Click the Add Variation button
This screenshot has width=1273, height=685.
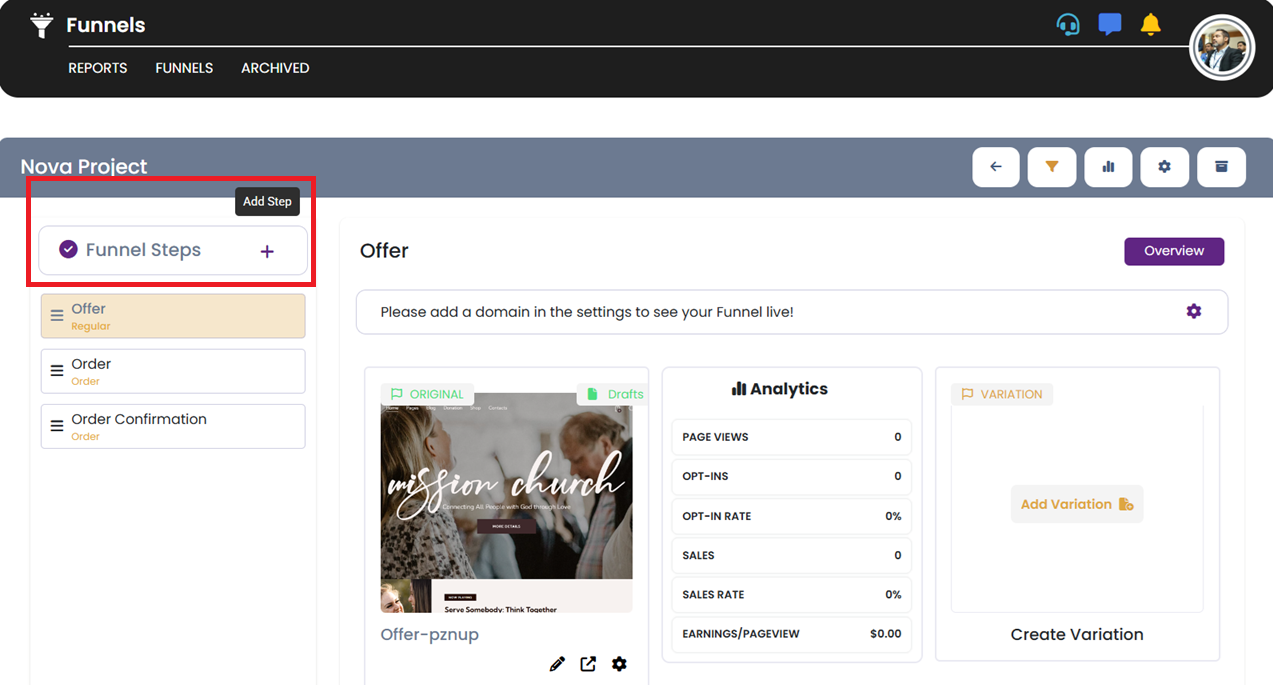pos(1076,504)
